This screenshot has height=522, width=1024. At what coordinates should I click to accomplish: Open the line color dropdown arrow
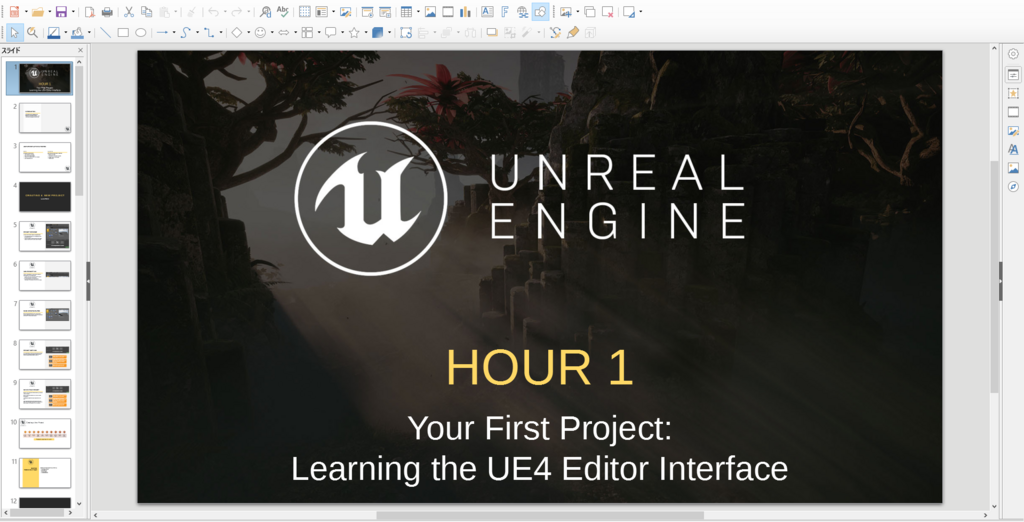[x=65, y=33]
